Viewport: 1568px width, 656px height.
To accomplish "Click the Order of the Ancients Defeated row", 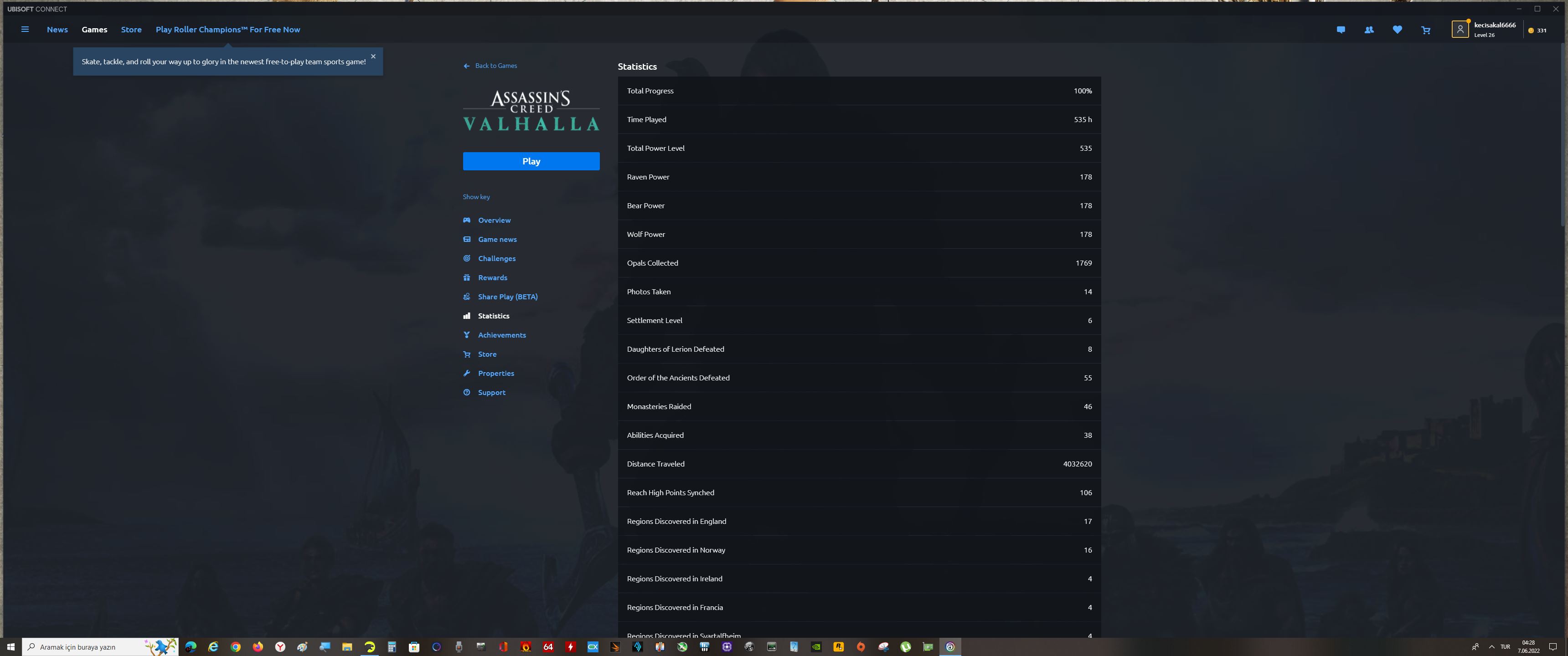I will [x=859, y=378].
